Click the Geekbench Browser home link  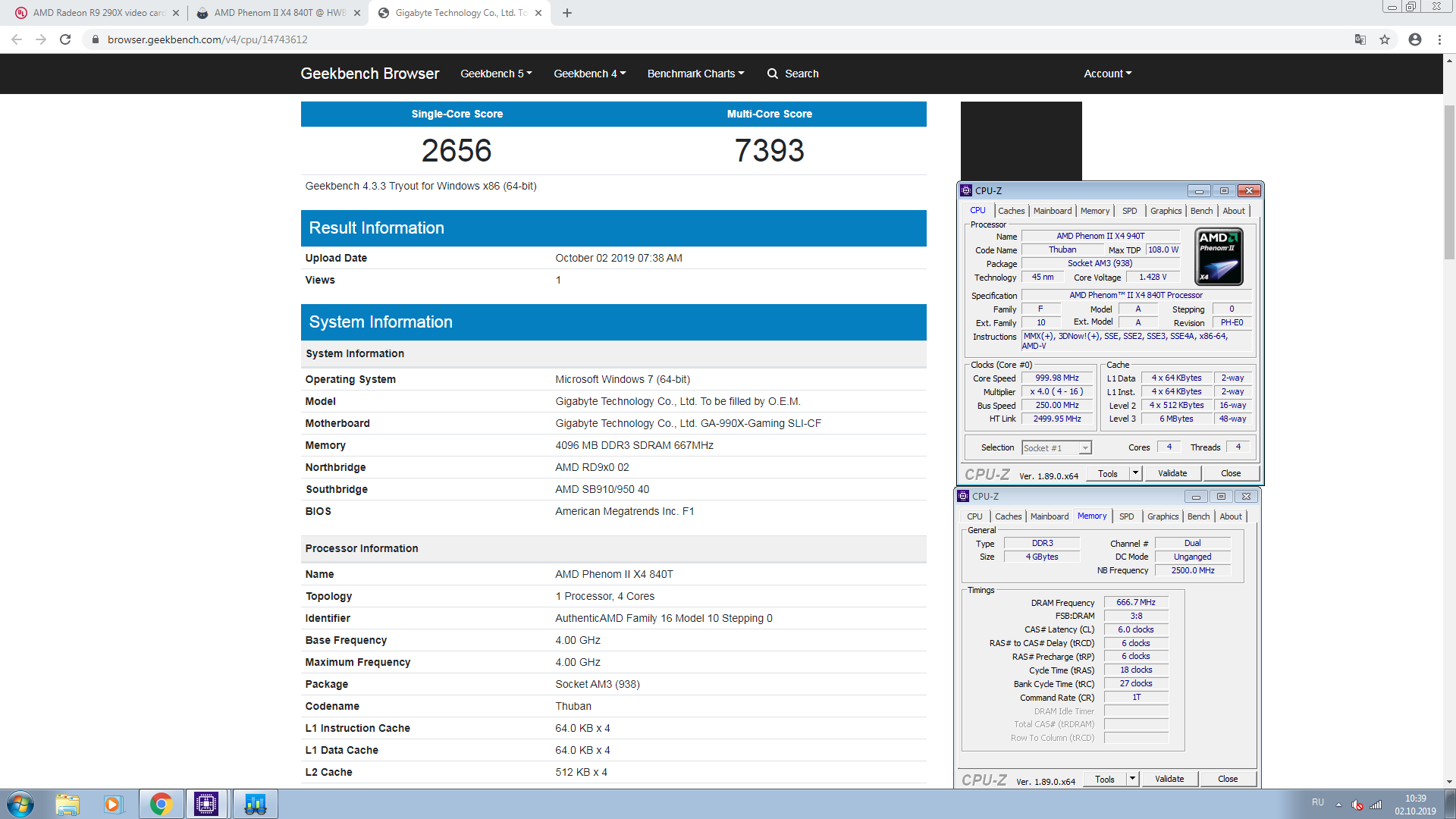tap(369, 74)
